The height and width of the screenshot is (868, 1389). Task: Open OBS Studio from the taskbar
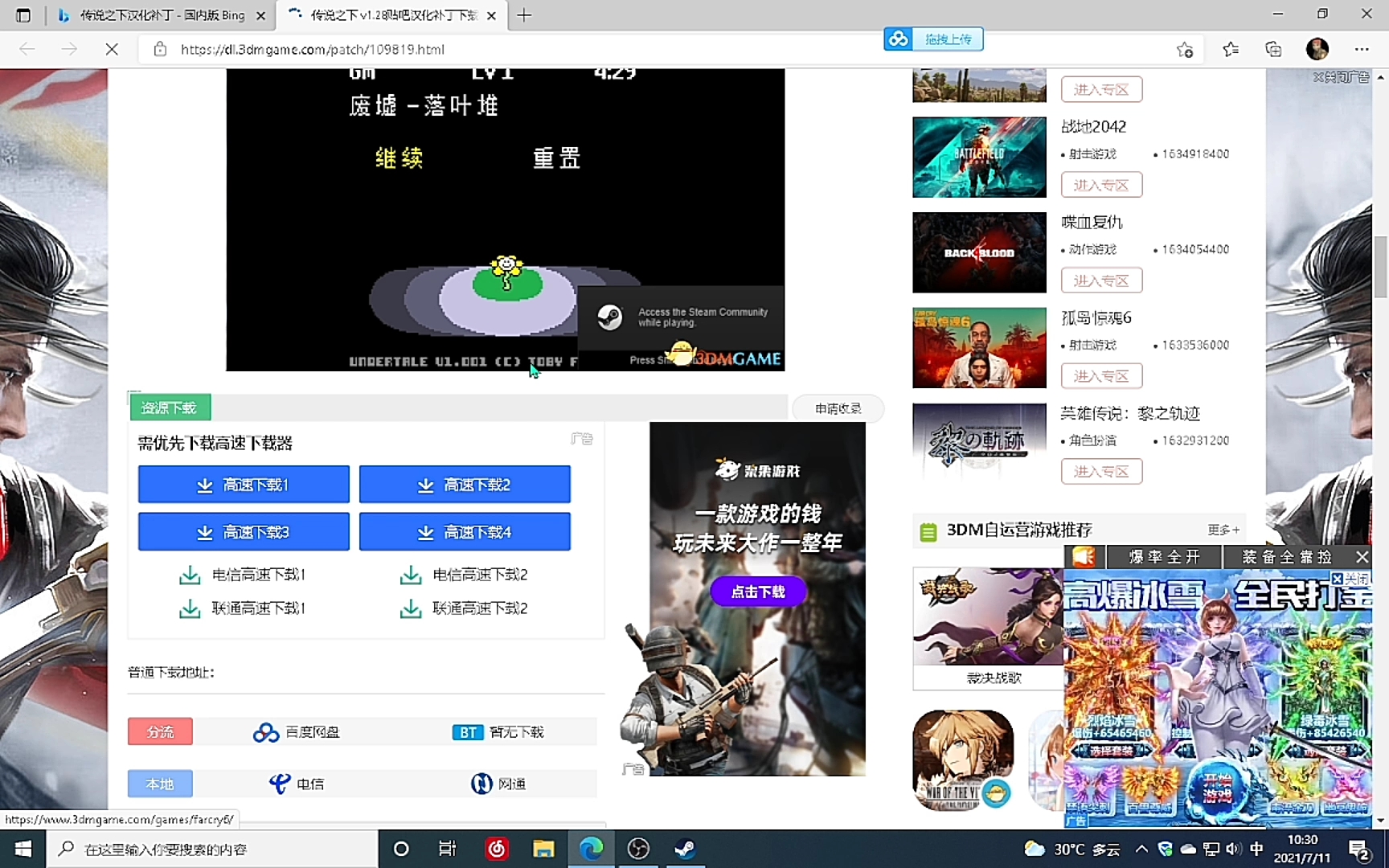pos(638,849)
